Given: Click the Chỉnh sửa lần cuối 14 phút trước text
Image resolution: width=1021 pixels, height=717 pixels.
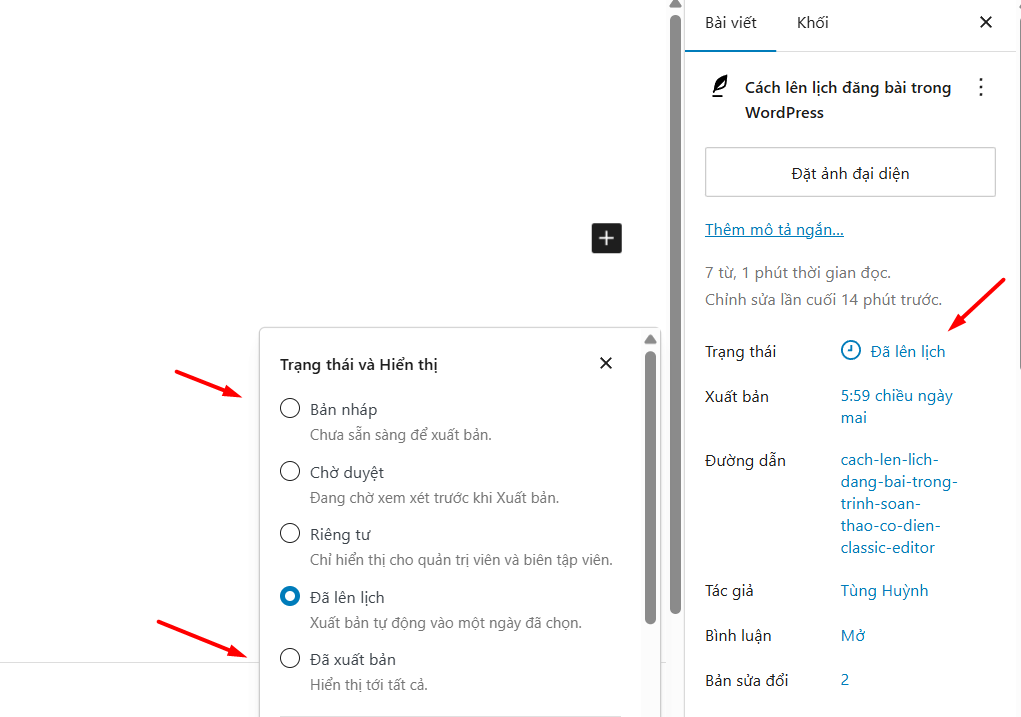Looking at the screenshot, I should 824,300.
